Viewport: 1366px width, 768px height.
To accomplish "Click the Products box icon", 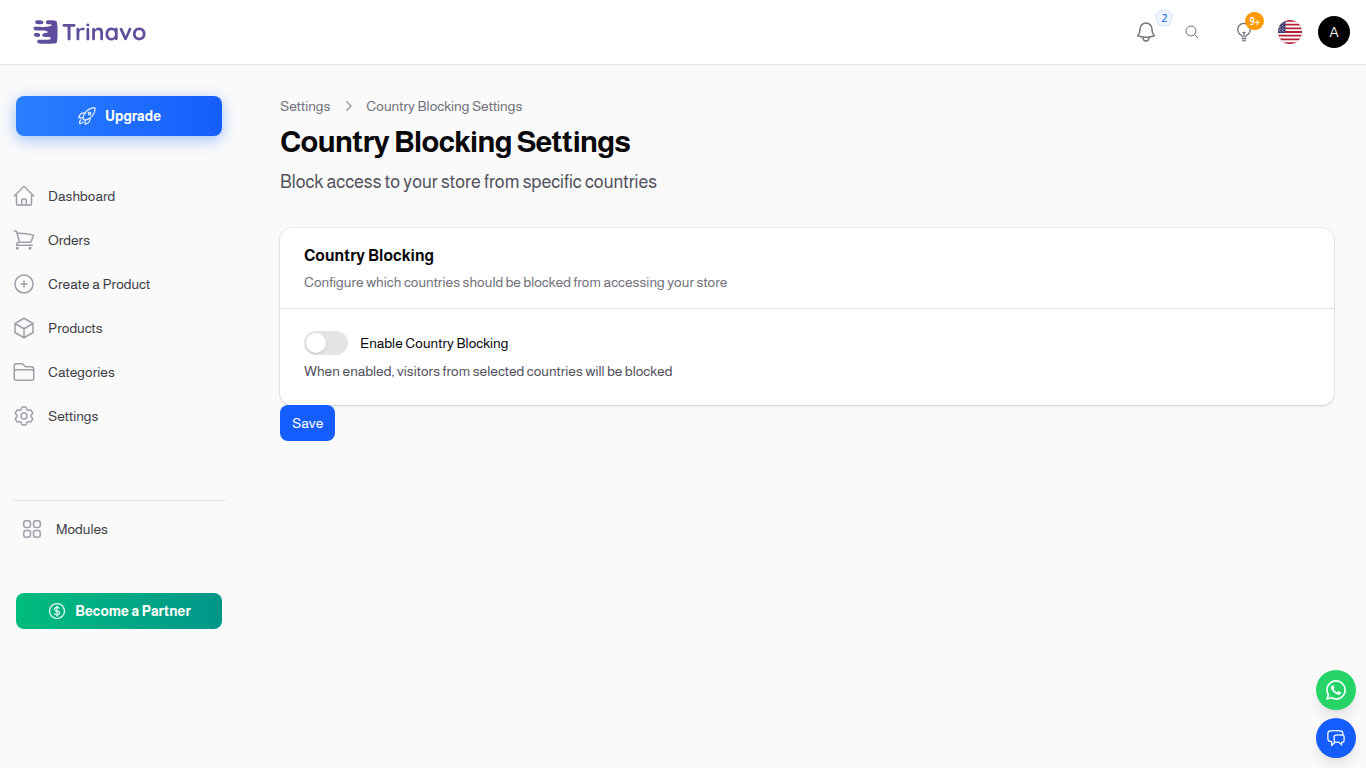I will 24,328.
